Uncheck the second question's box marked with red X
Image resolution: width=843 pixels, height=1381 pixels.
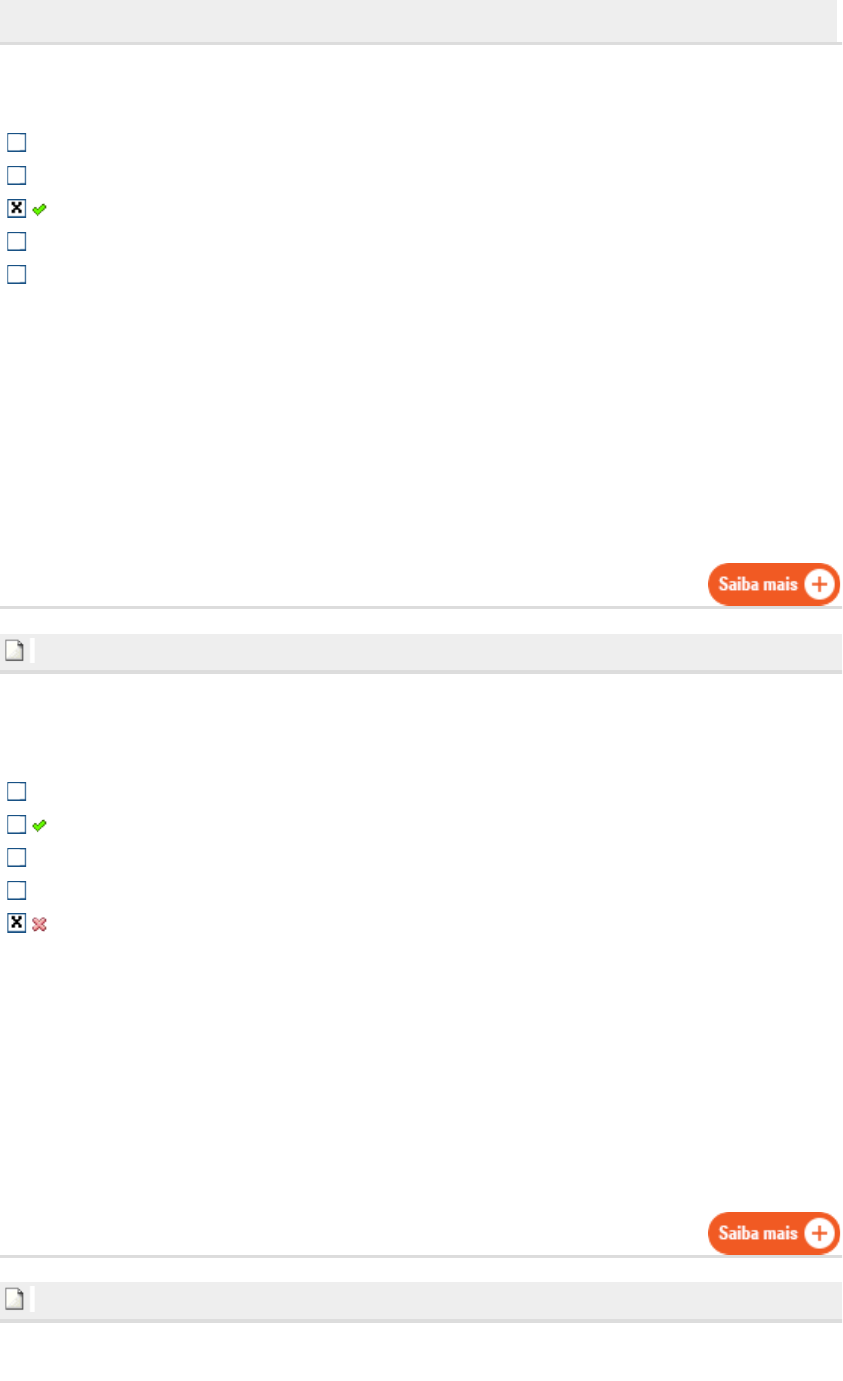click(x=16, y=923)
